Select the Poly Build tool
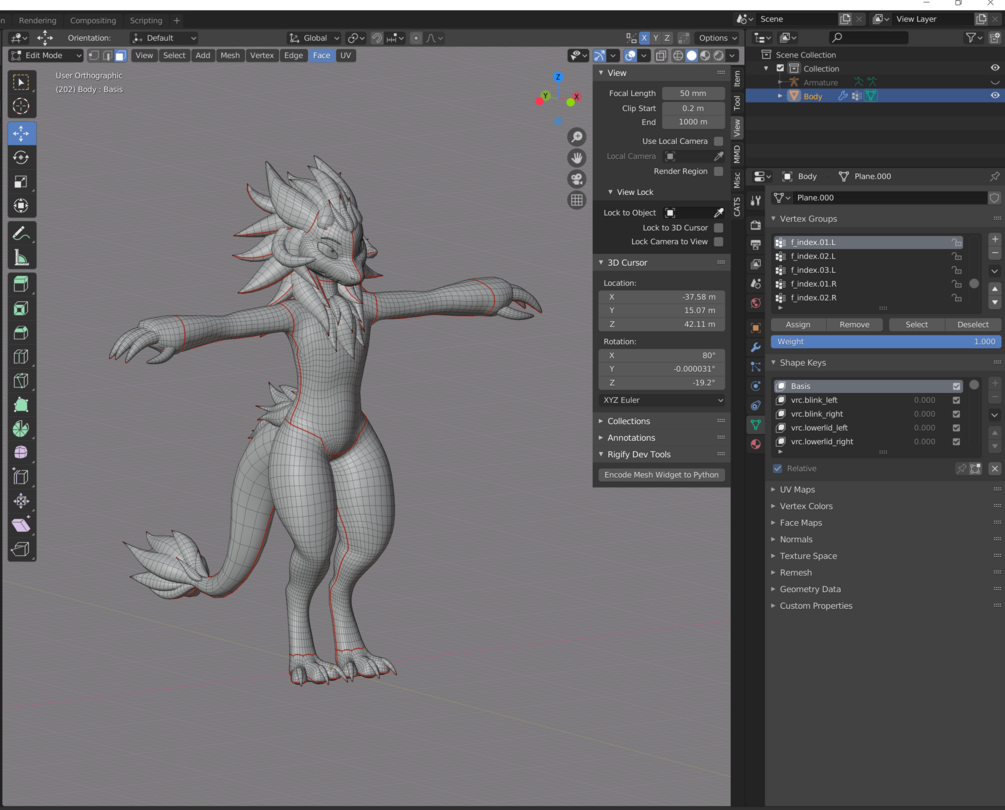The image size is (1005, 810). tap(21, 405)
